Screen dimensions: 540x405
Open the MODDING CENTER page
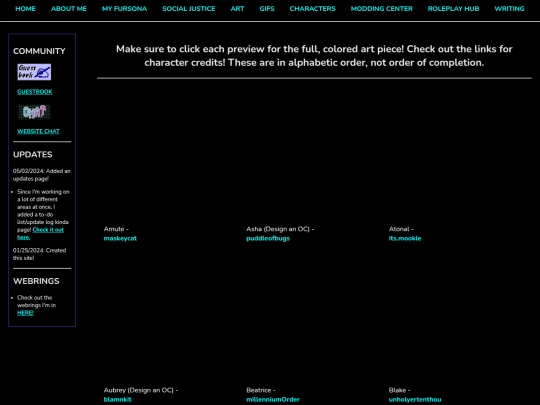pyautogui.click(x=382, y=9)
